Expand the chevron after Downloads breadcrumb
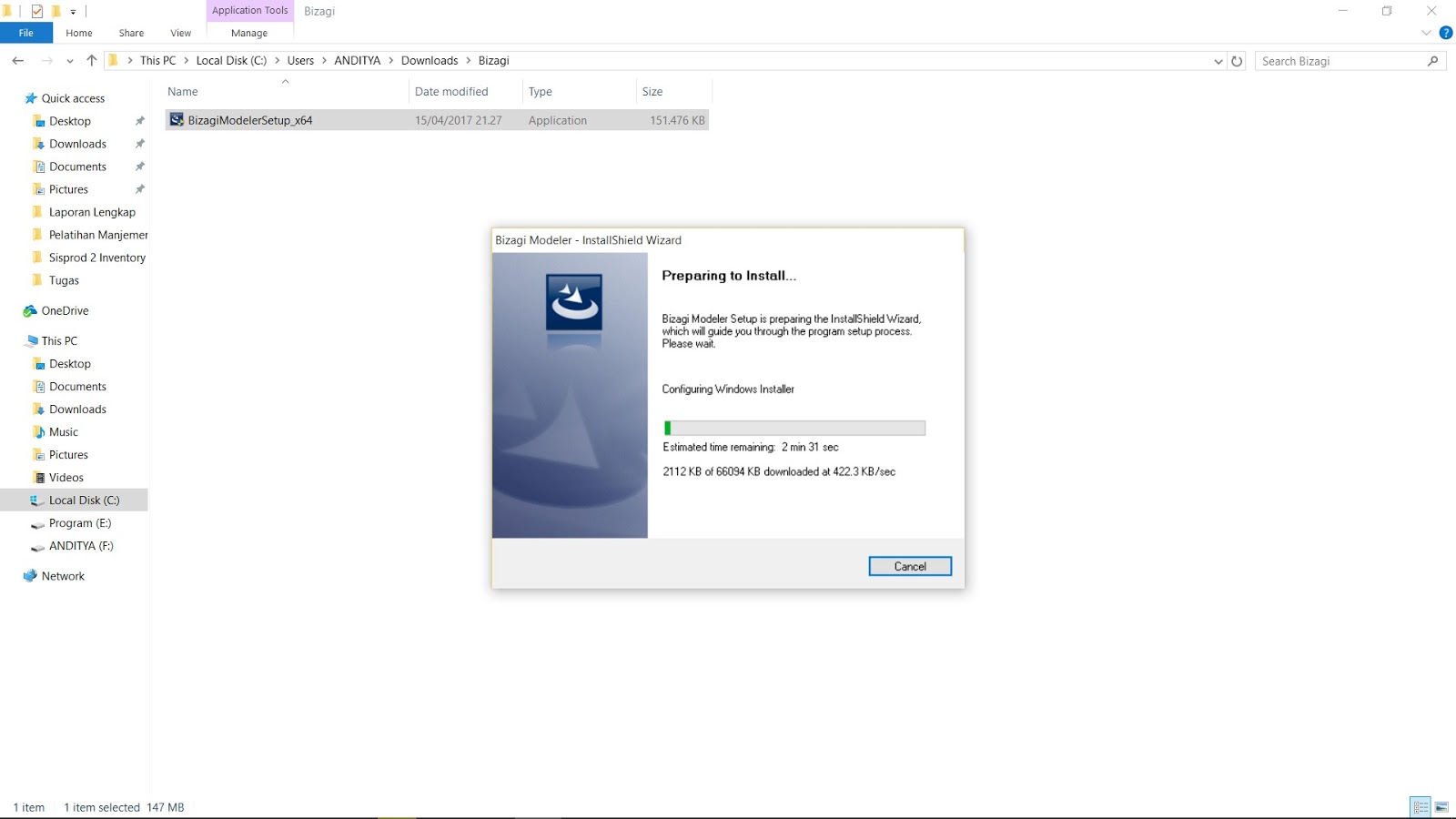Viewport: 1456px width, 819px height. click(469, 61)
